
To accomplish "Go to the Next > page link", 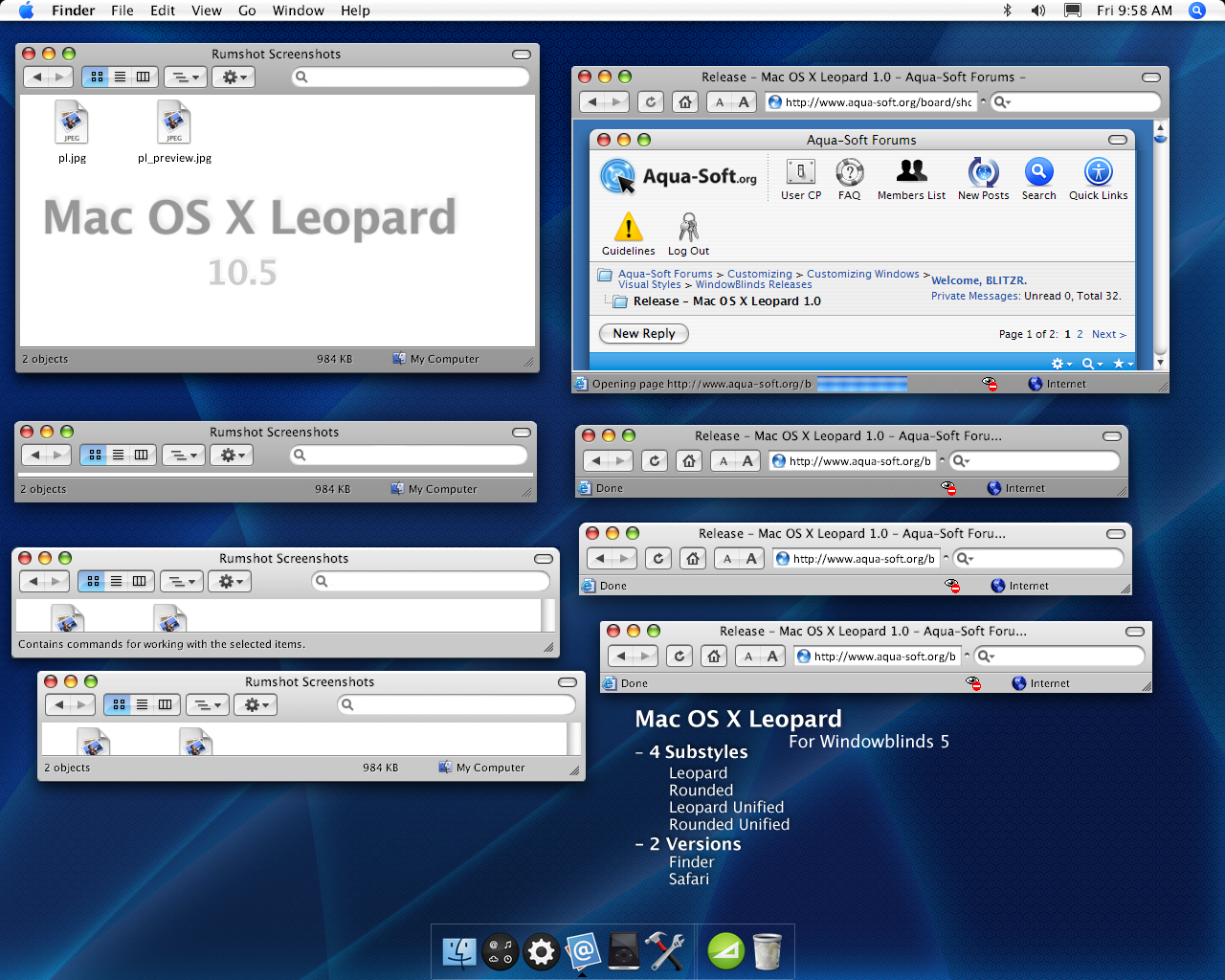I will point(1108,334).
